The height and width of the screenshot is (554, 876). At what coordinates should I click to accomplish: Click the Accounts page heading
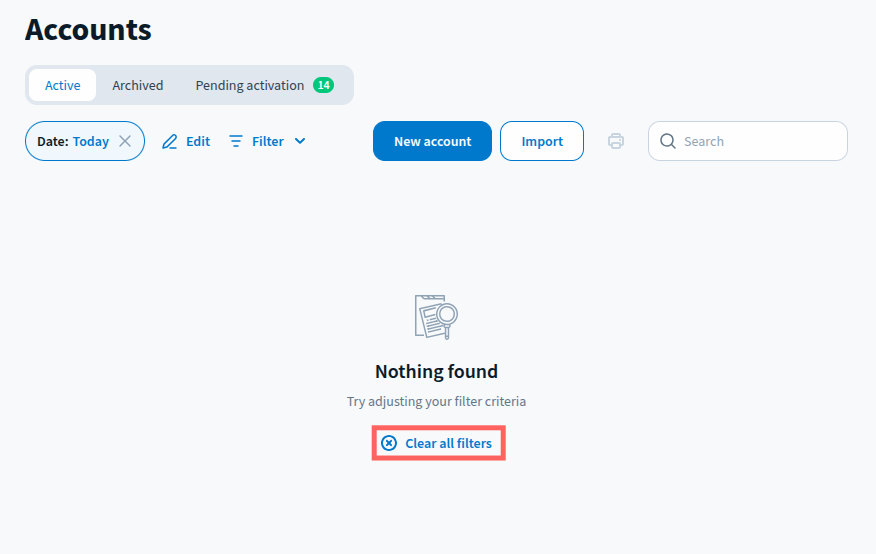[88, 30]
